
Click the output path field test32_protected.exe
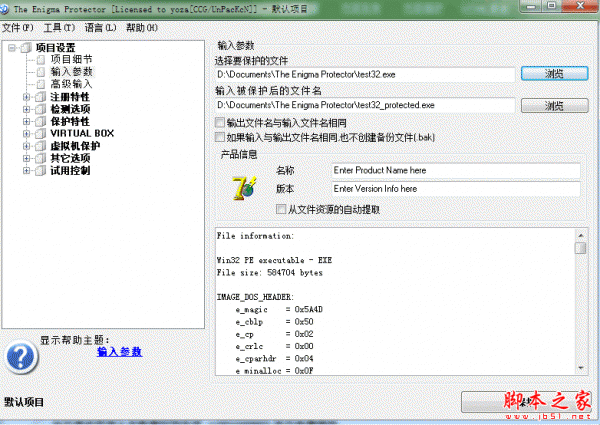[365, 105]
